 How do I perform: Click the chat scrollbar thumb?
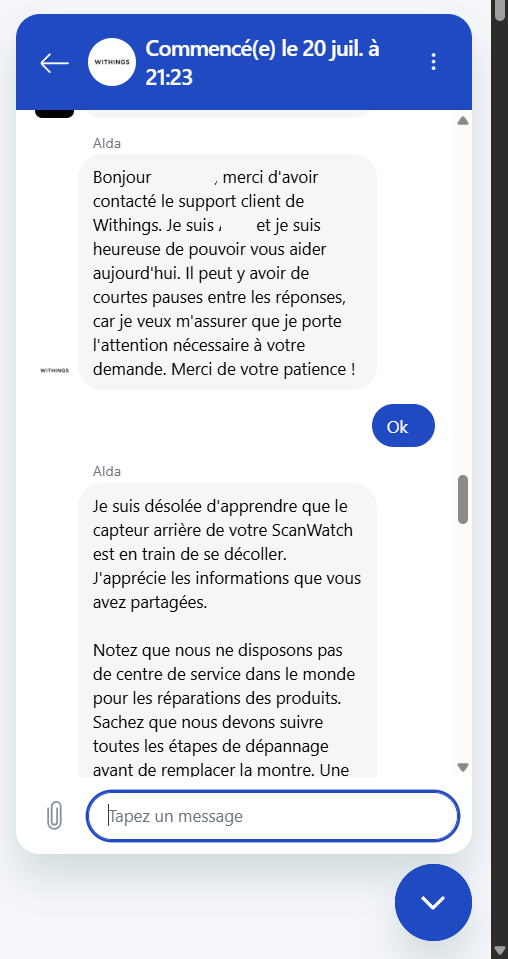(x=463, y=499)
